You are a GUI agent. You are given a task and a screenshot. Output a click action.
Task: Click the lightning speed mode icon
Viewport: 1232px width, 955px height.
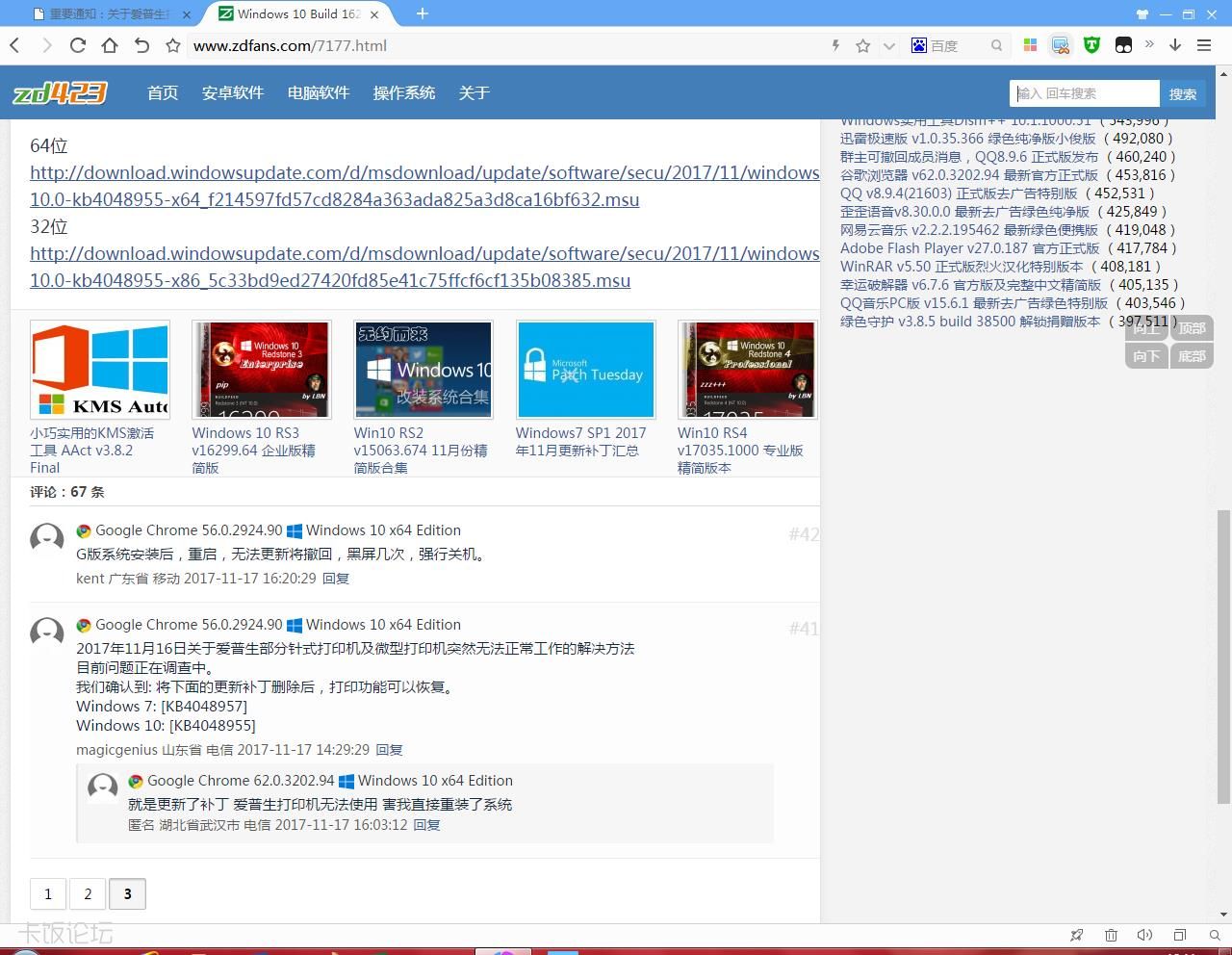pyautogui.click(x=835, y=45)
